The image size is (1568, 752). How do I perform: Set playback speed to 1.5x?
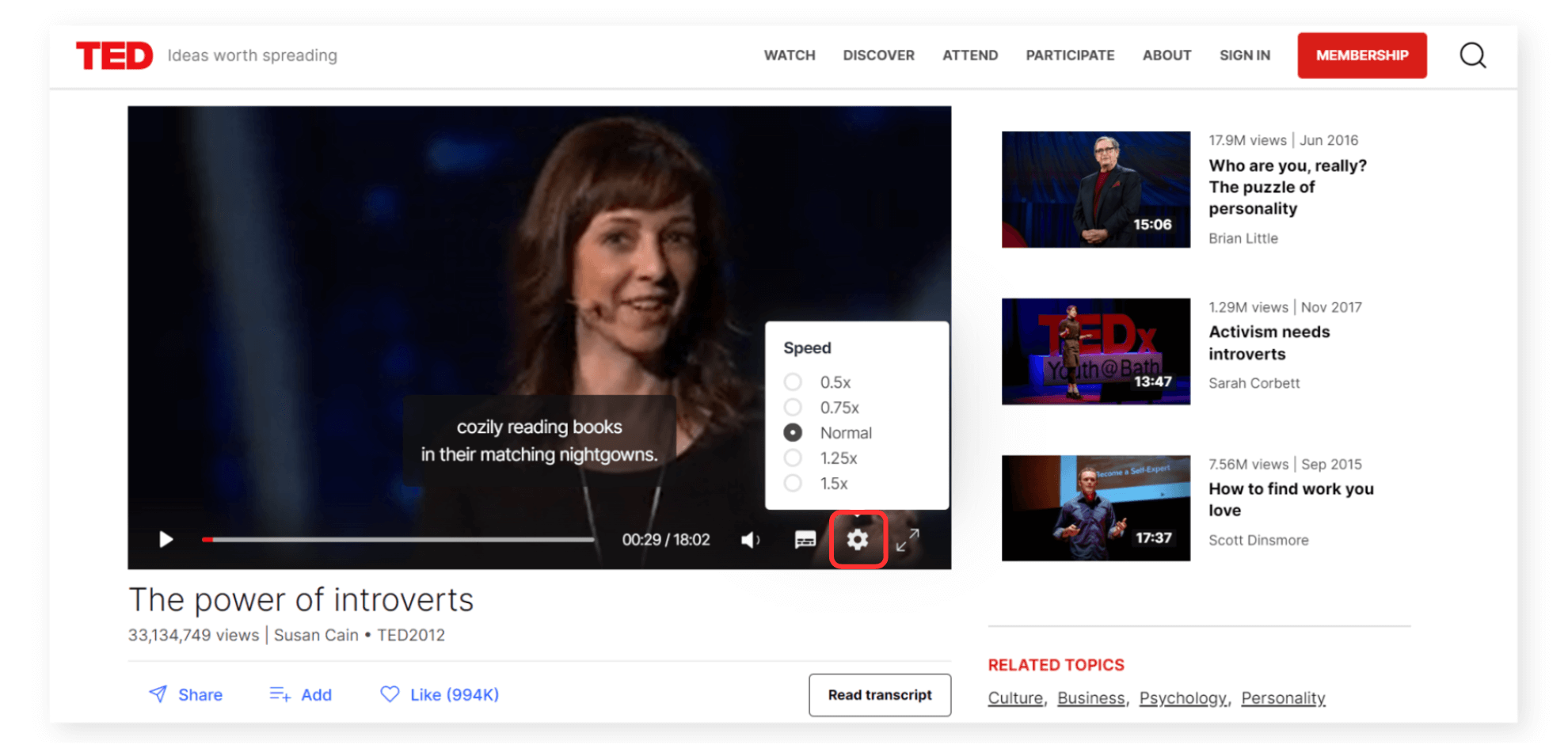793,484
